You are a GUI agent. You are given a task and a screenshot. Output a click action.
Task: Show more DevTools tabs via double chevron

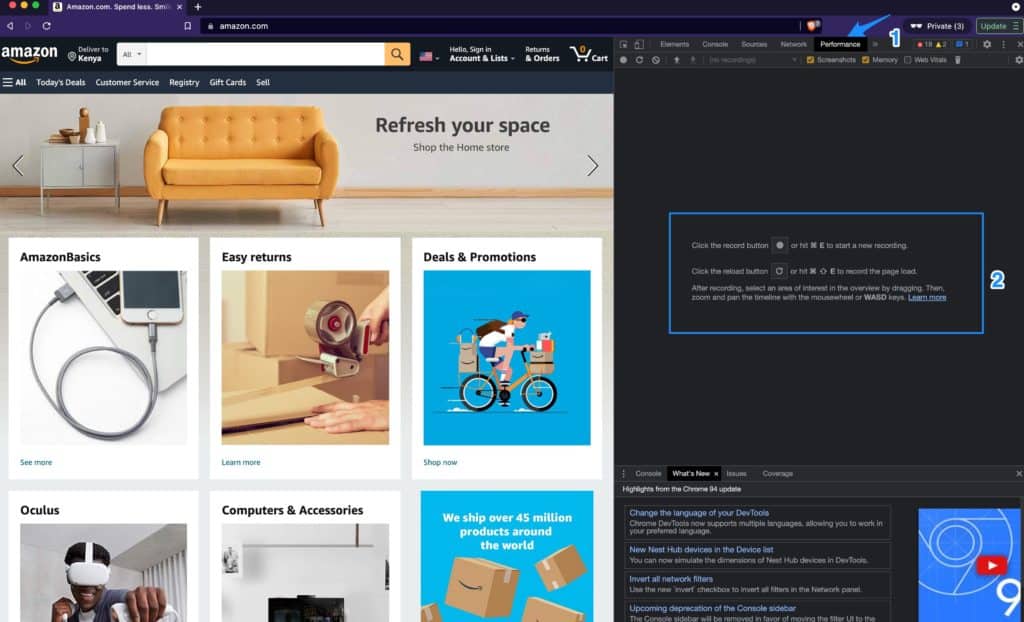[x=875, y=44]
